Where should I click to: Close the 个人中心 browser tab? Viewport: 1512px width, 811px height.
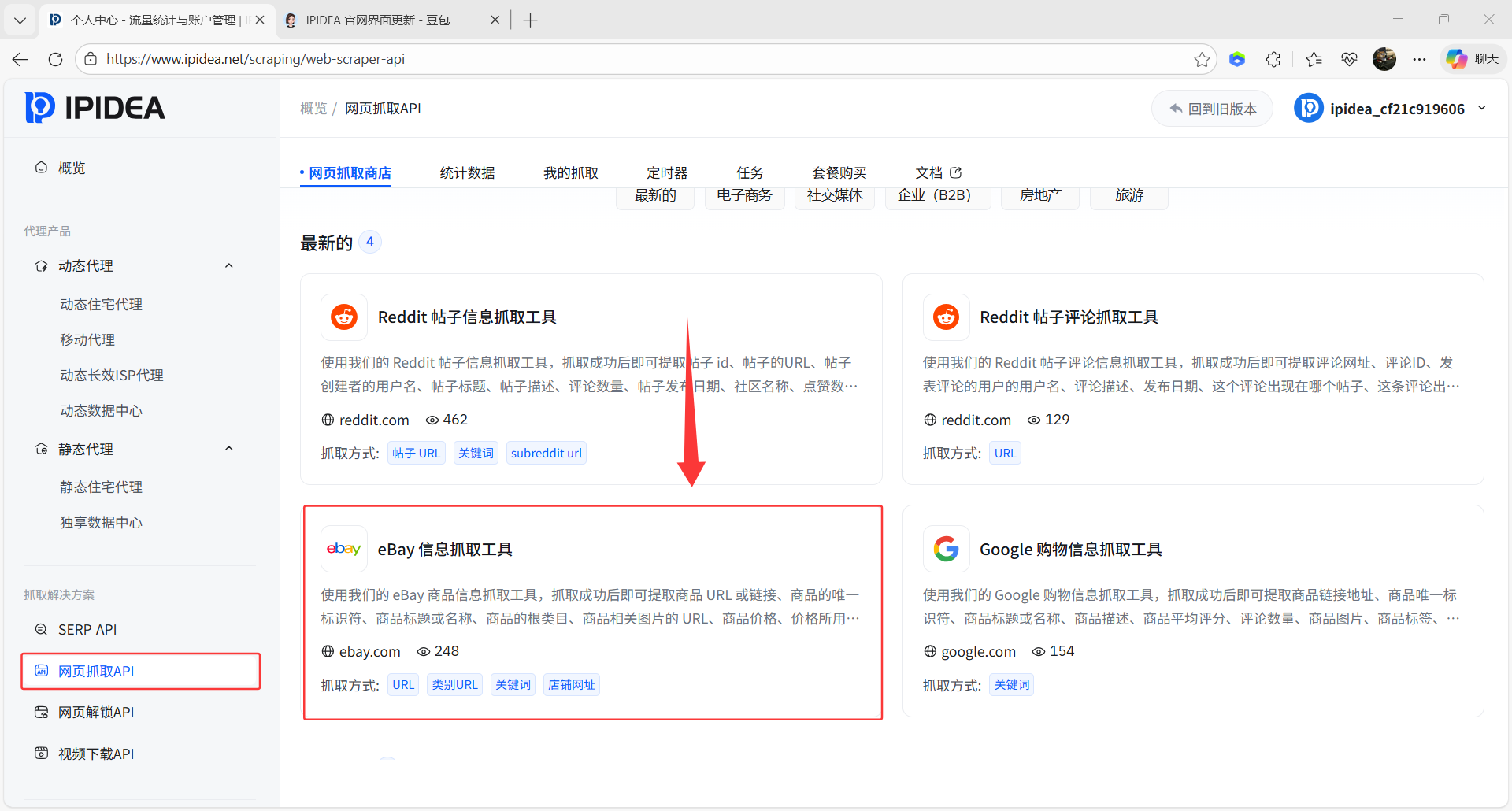[260, 20]
